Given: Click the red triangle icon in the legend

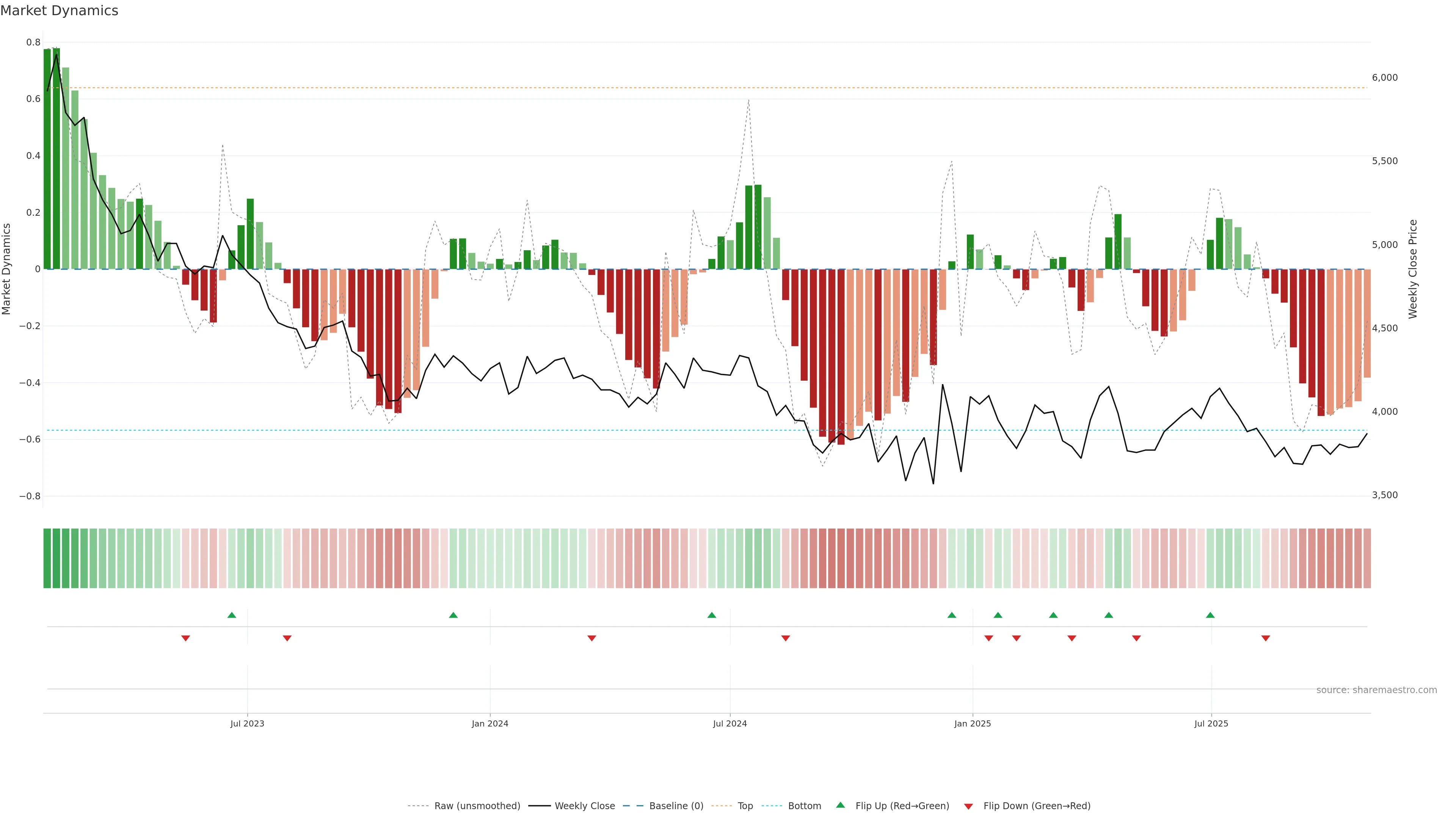Looking at the screenshot, I should tap(968, 806).
